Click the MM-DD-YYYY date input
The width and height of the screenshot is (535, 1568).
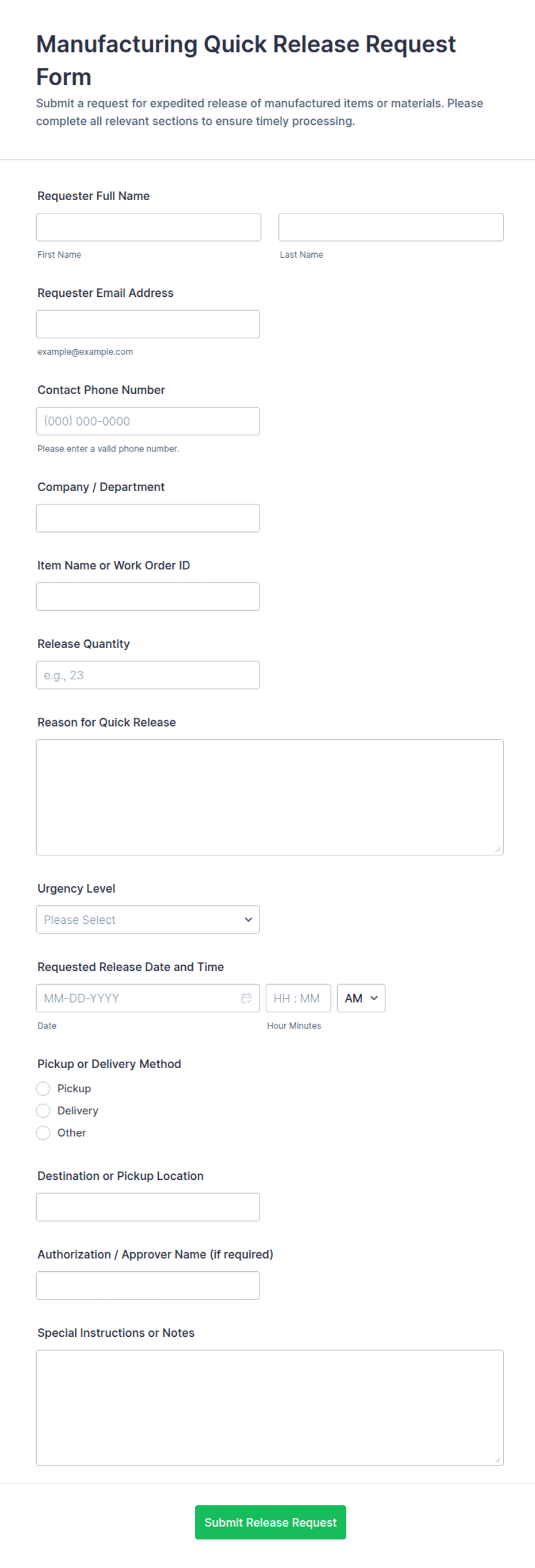click(x=137, y=997)
